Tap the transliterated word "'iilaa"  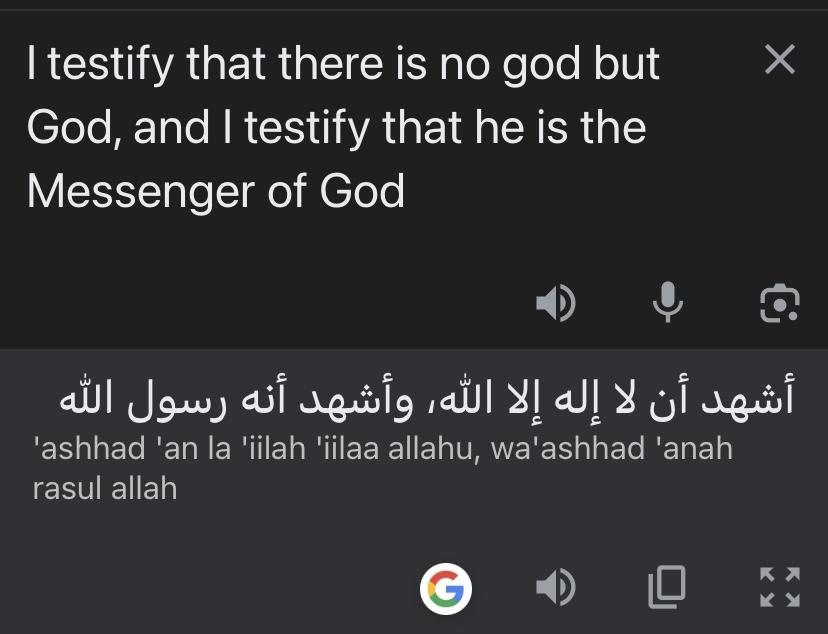pyautogui.click(x=352, y=448)
